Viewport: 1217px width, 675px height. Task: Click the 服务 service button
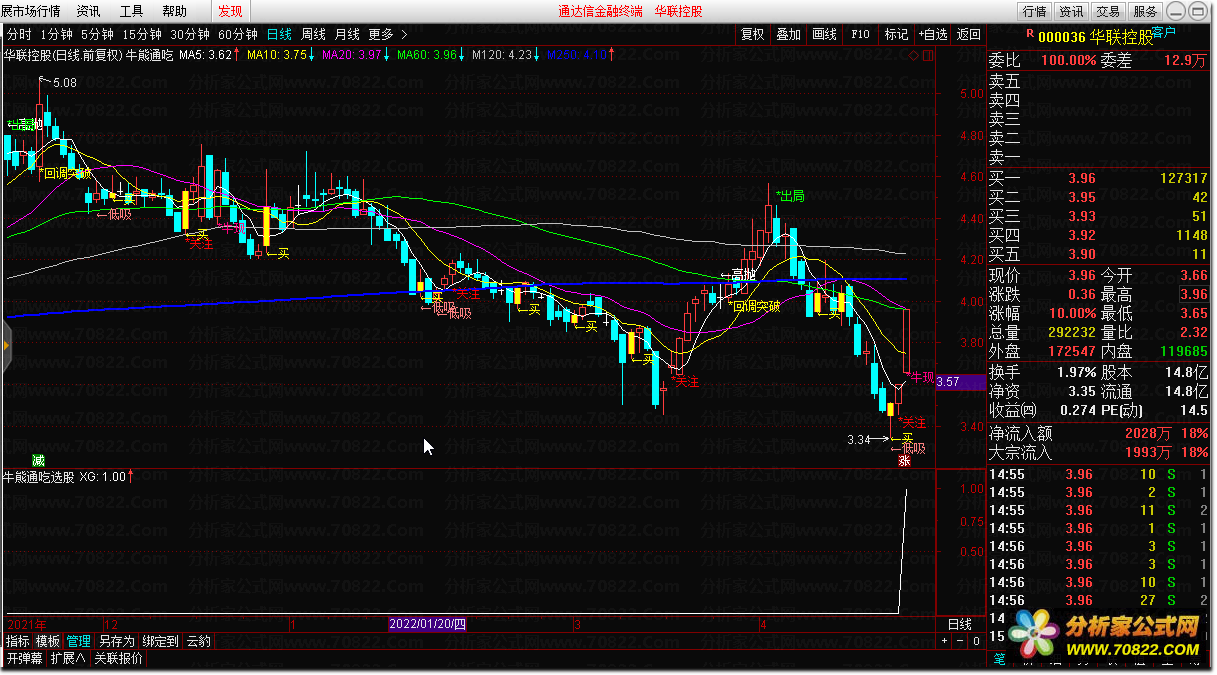1143,11
